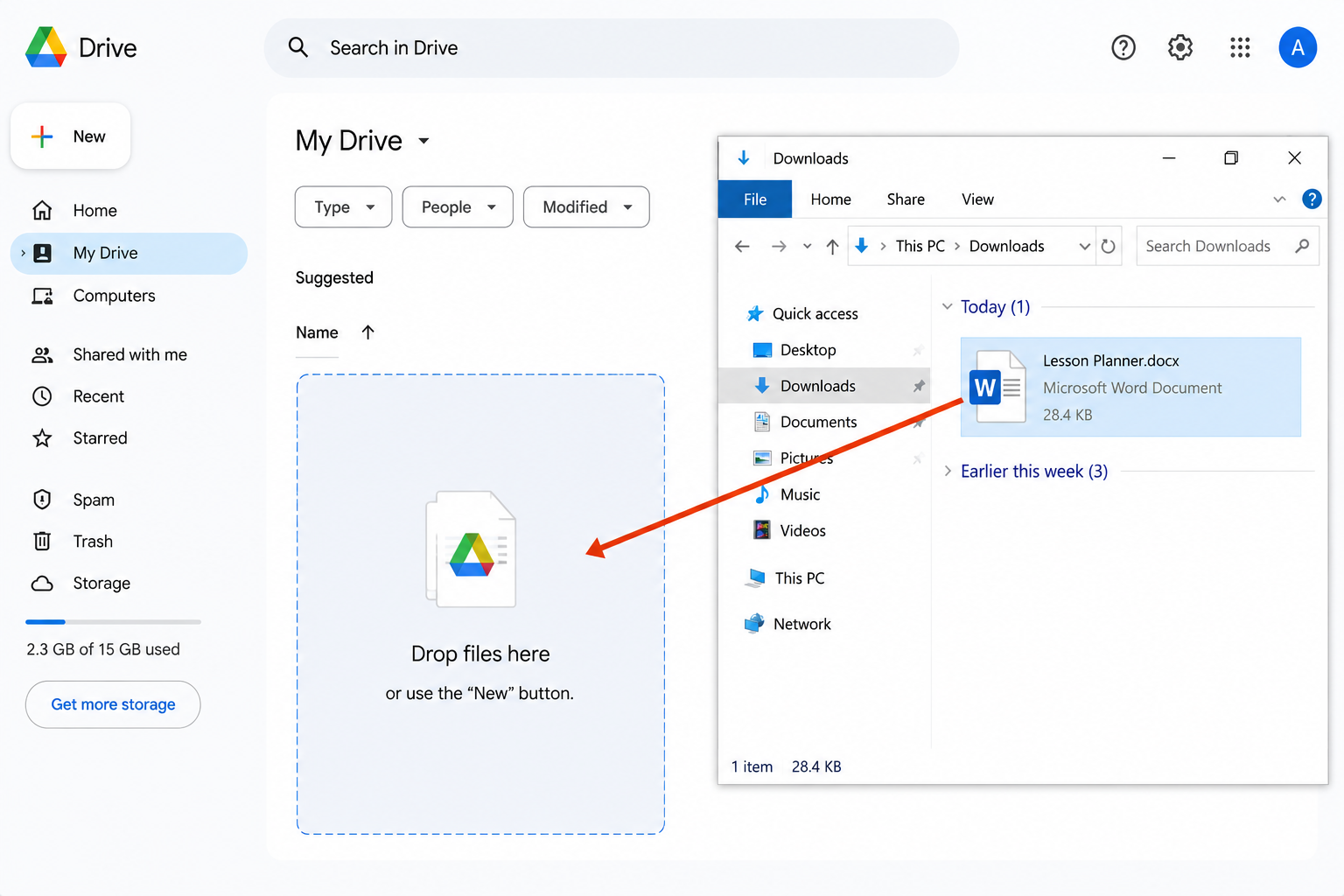The image size is (1344, 896).
Task: Select Documents in Quick access
Action: coord(819,422)
